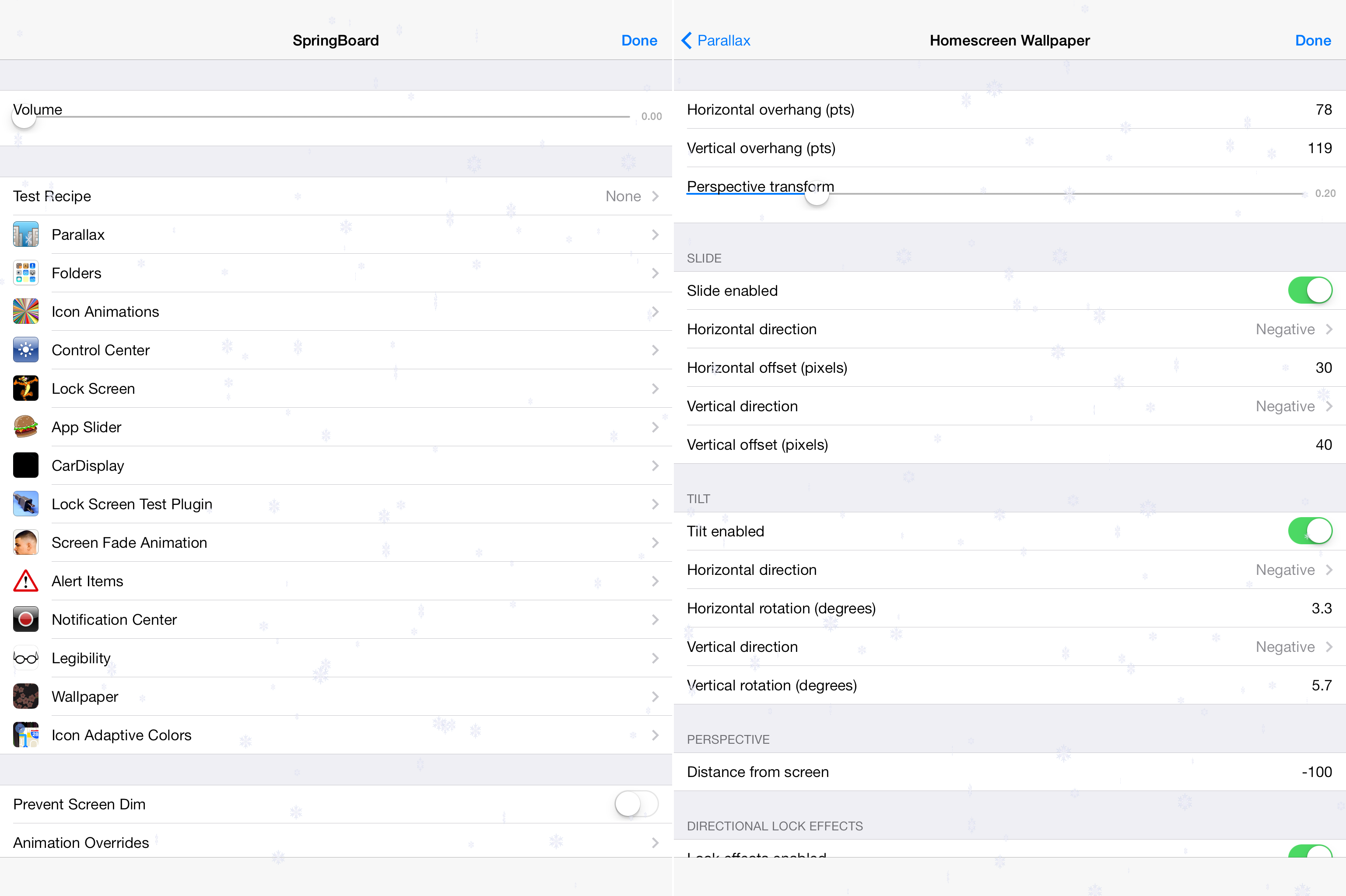Open the Notification Center menu row
Viewport: 1346px width, 896px height.
[336, 619]
